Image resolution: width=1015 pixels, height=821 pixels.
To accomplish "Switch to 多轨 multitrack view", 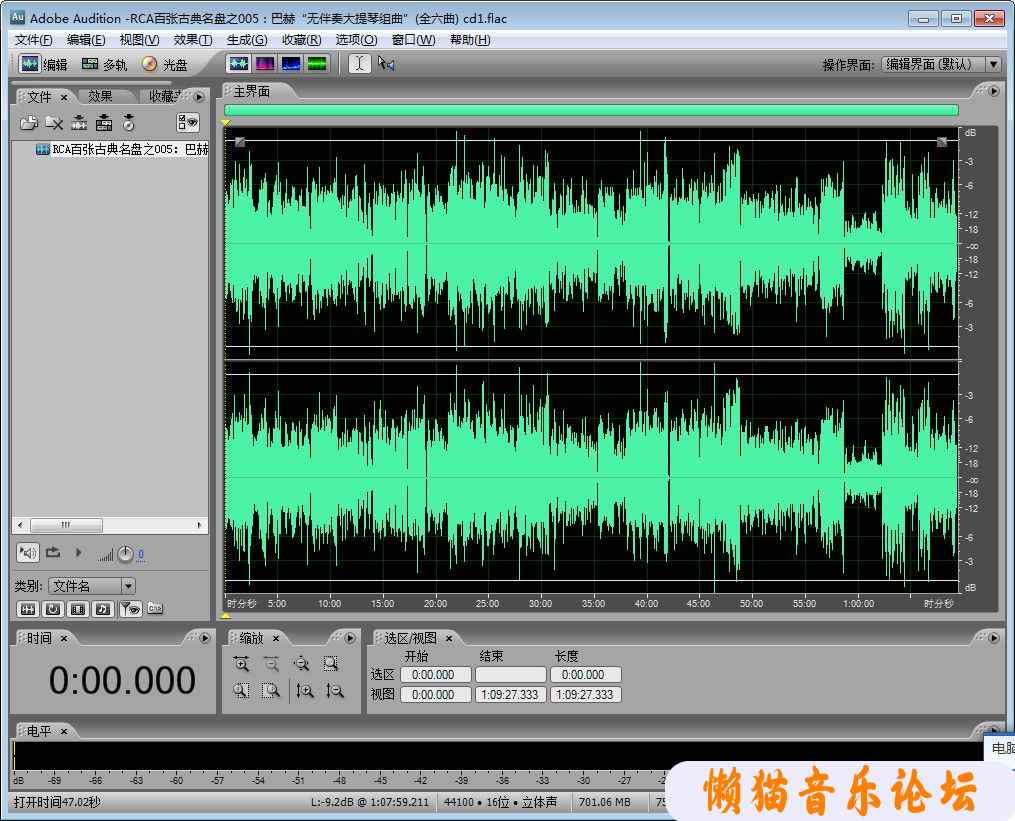I will pos(104,64).
